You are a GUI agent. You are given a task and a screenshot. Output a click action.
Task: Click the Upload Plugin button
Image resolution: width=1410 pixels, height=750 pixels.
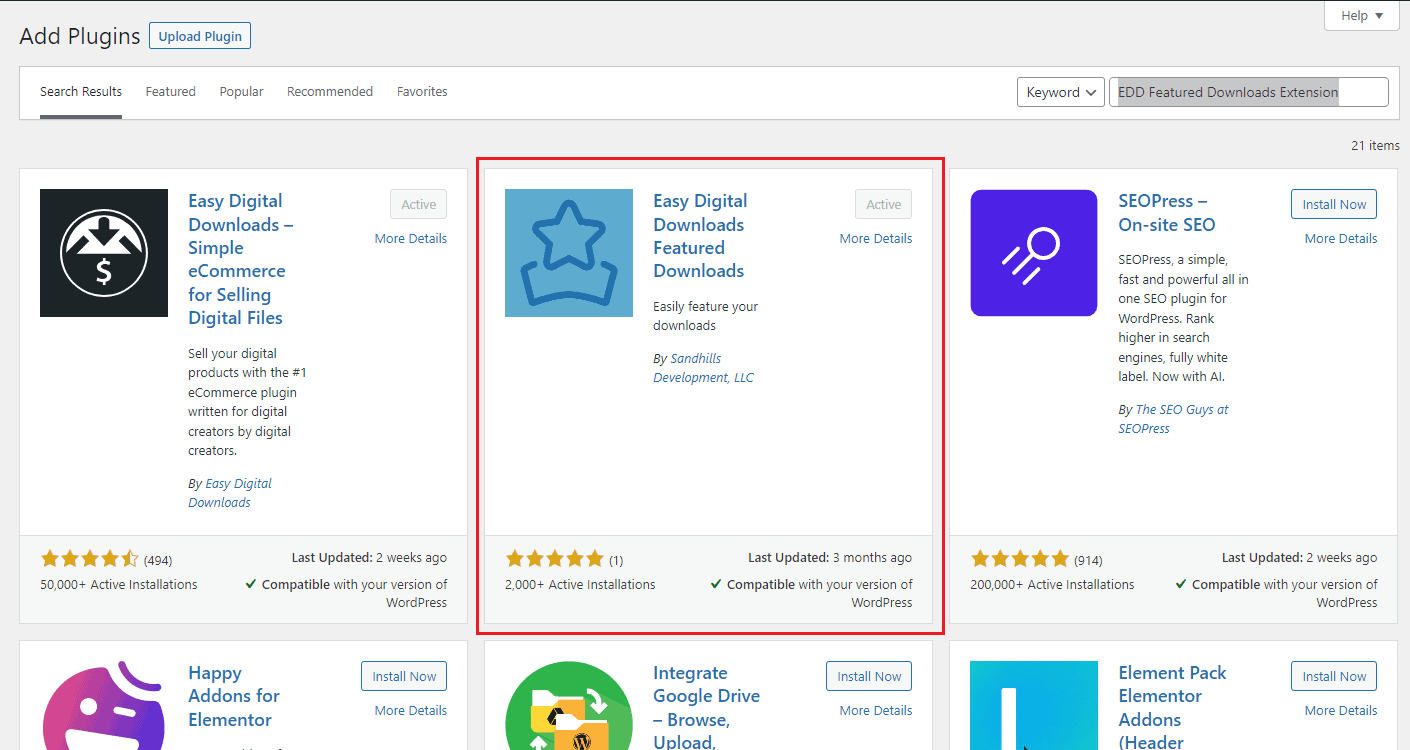tap(200, 37)
